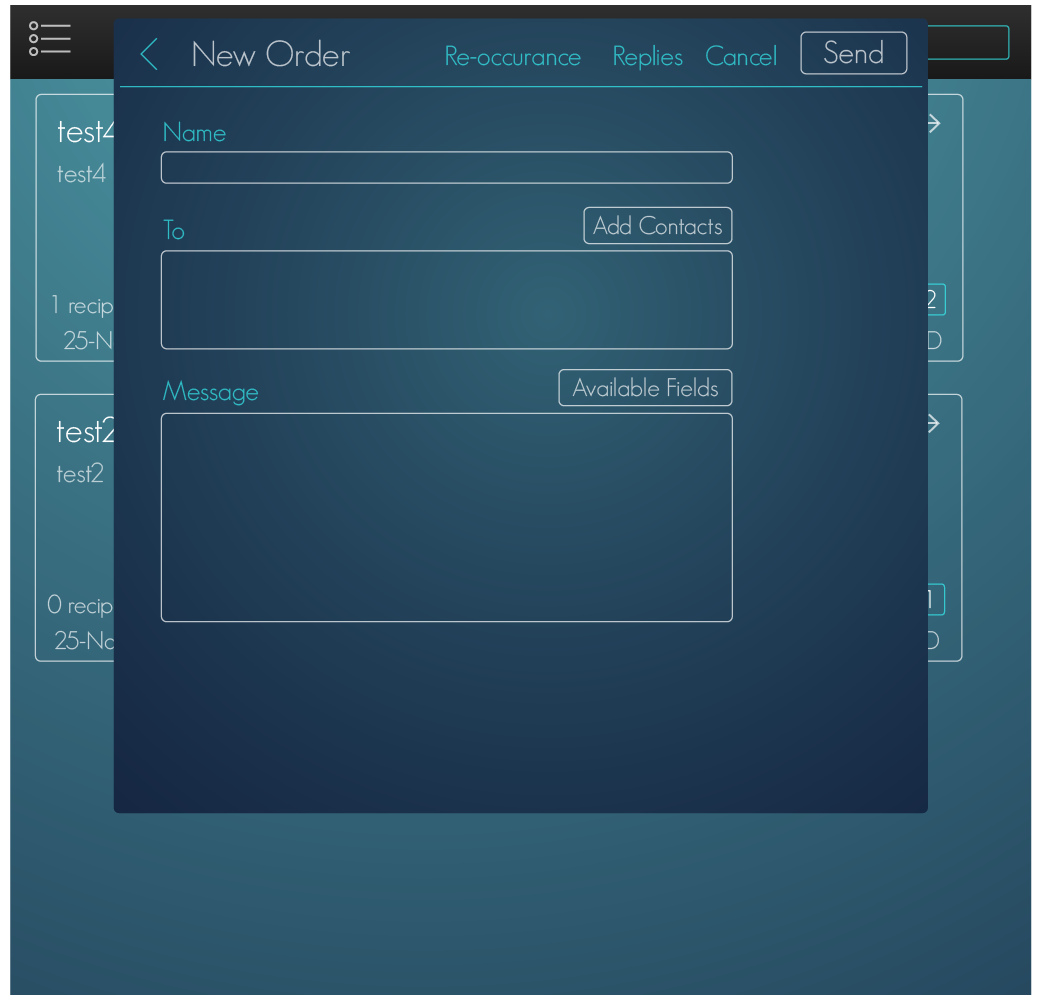Image resolution: width=1042 pixels, height=1000 pixels.
Task: Focus the Name input field
Action: coord(447,167)
